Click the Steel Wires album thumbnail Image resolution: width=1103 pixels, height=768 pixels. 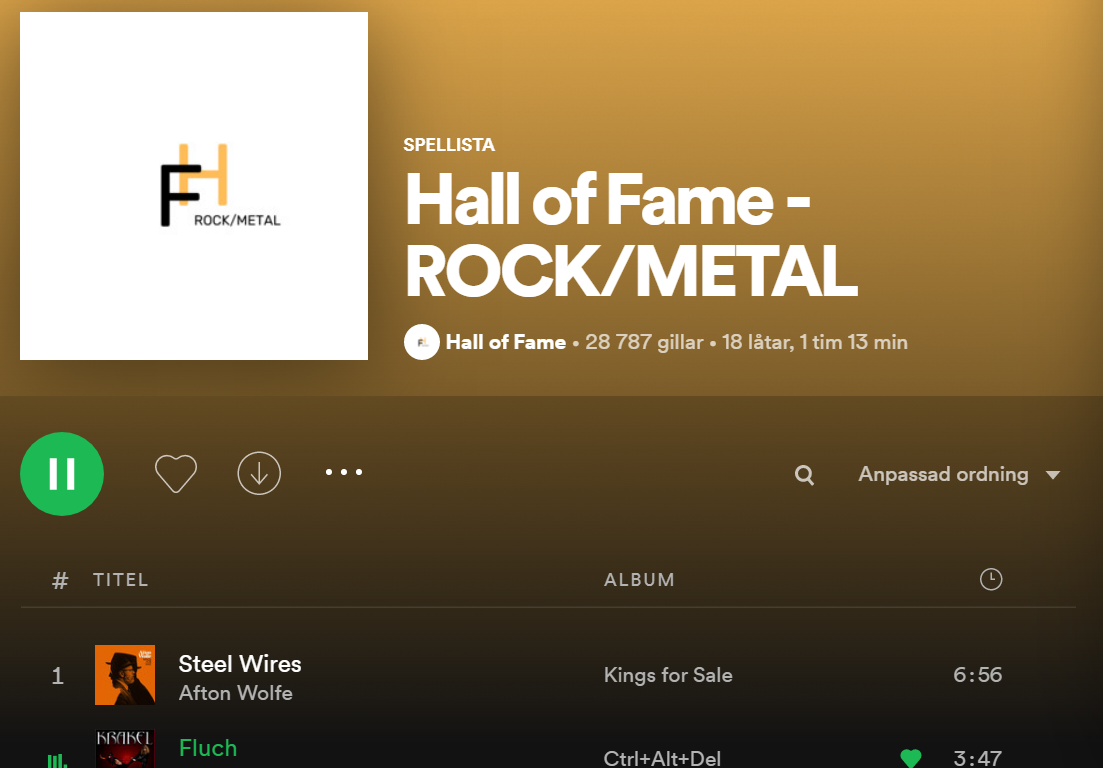125,675
